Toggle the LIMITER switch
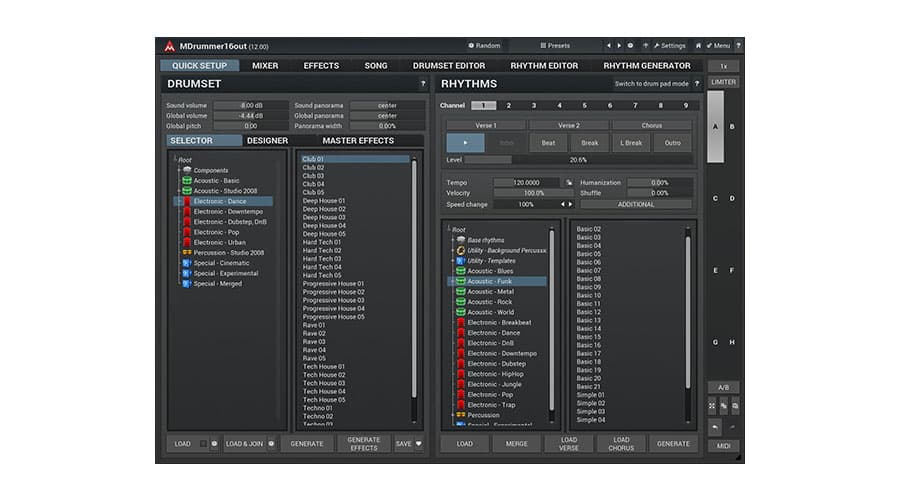Viewport: 900px width, 500px height. click(723, 82)
